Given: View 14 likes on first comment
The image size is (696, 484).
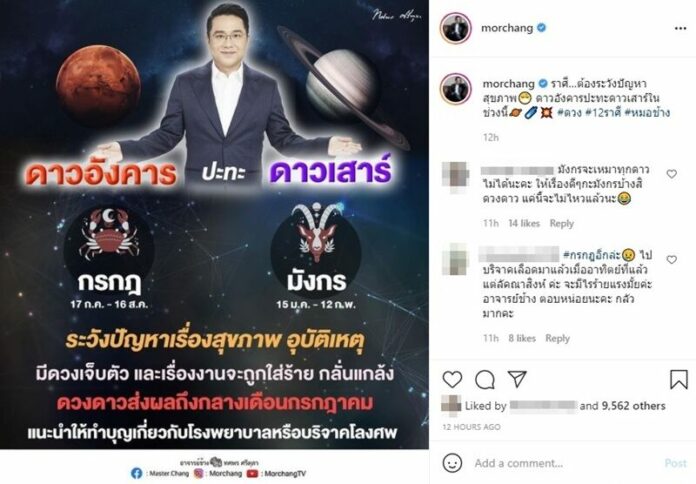Looking at the screenshot, I should [x=524, y=223].
